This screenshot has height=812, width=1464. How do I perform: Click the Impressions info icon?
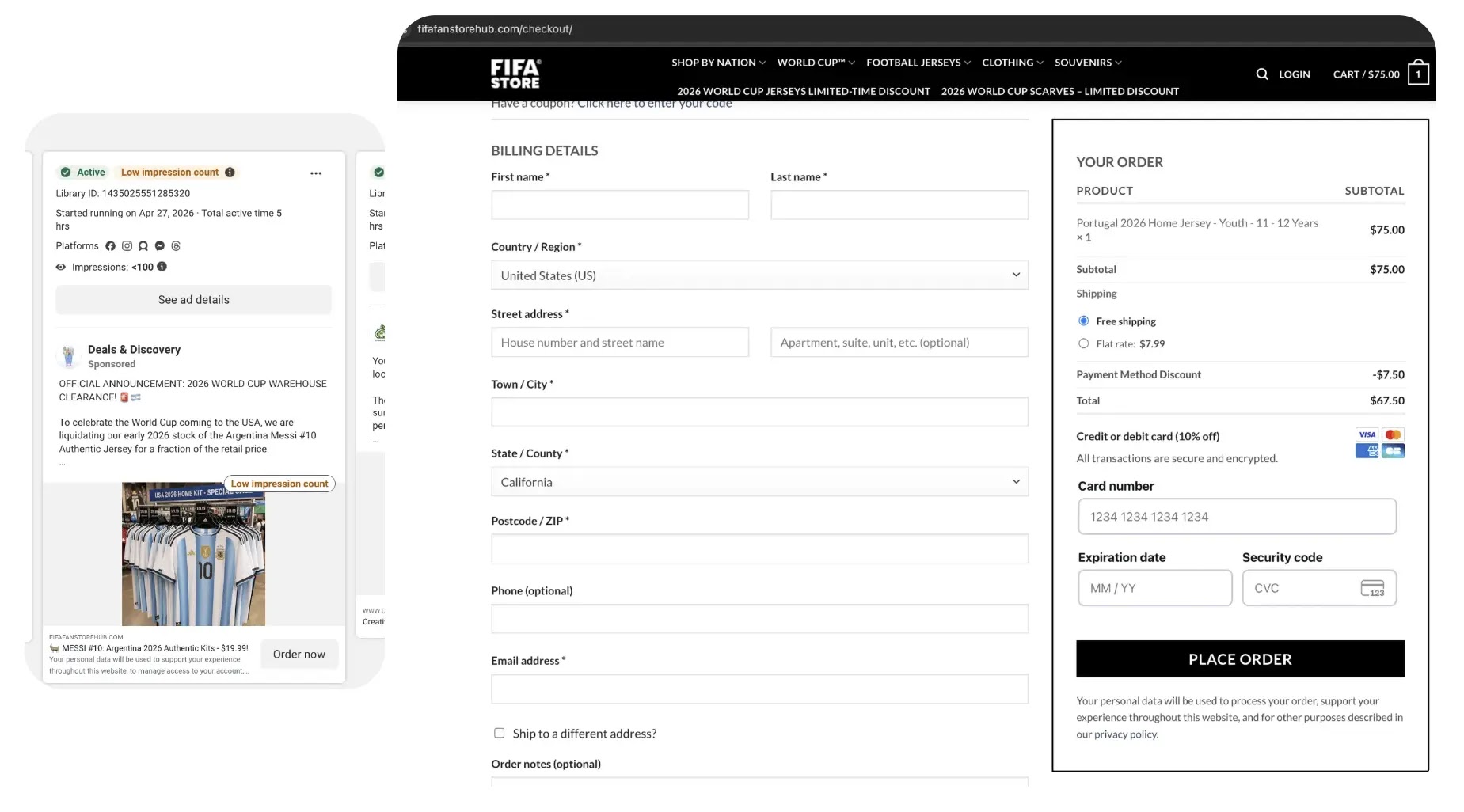click(162, 267)
